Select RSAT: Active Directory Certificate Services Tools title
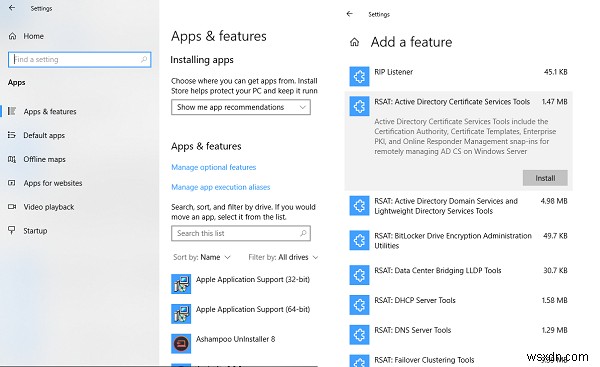 (452, 102)
